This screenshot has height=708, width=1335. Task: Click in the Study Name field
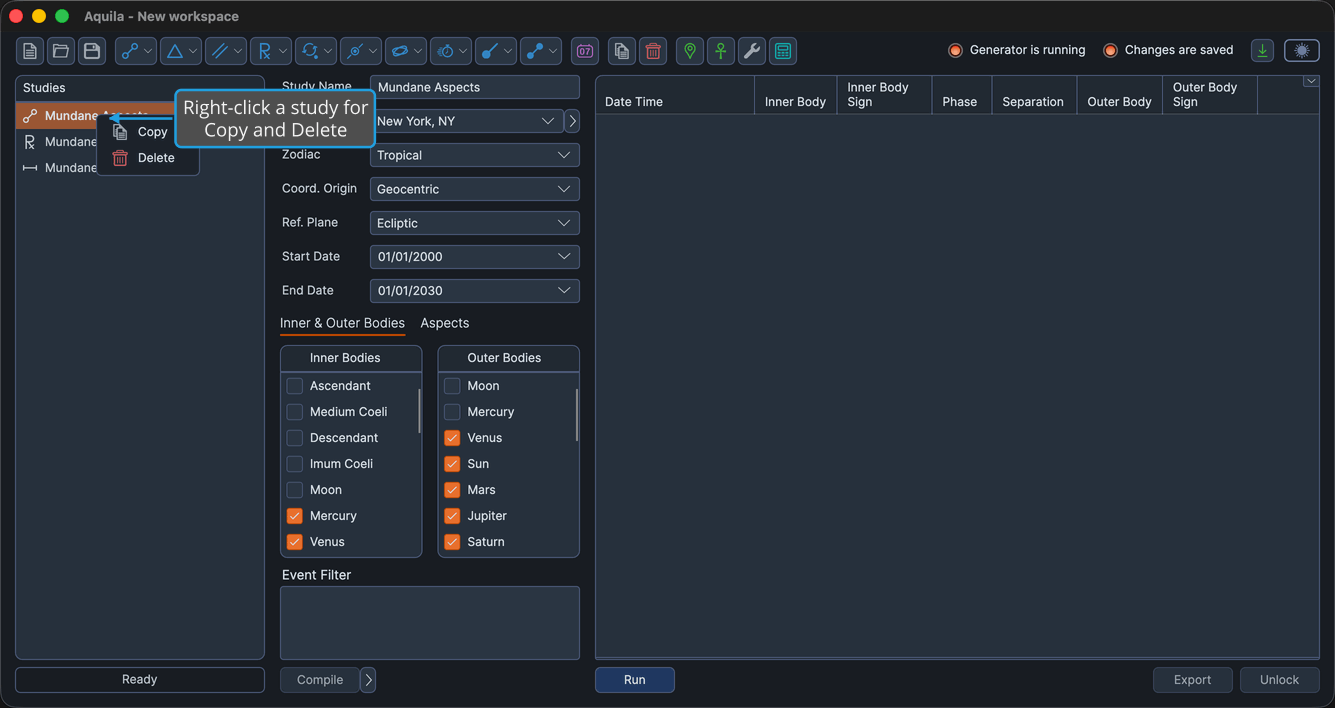click(475, 87)
